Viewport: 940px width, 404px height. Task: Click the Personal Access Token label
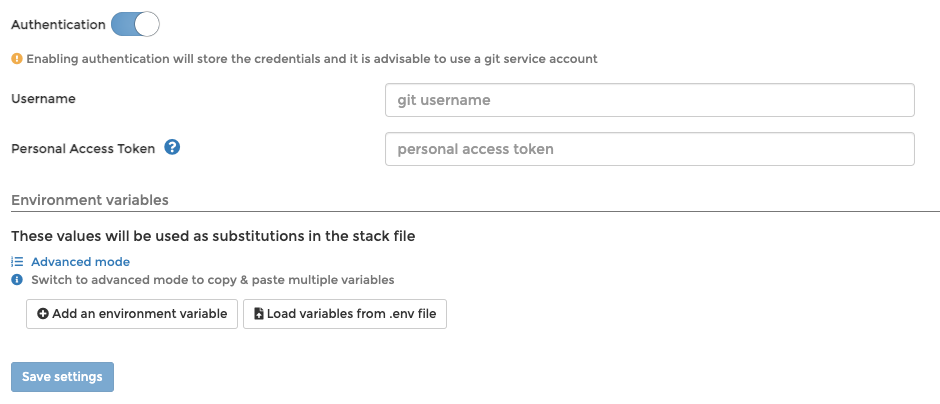click(83, 148)
